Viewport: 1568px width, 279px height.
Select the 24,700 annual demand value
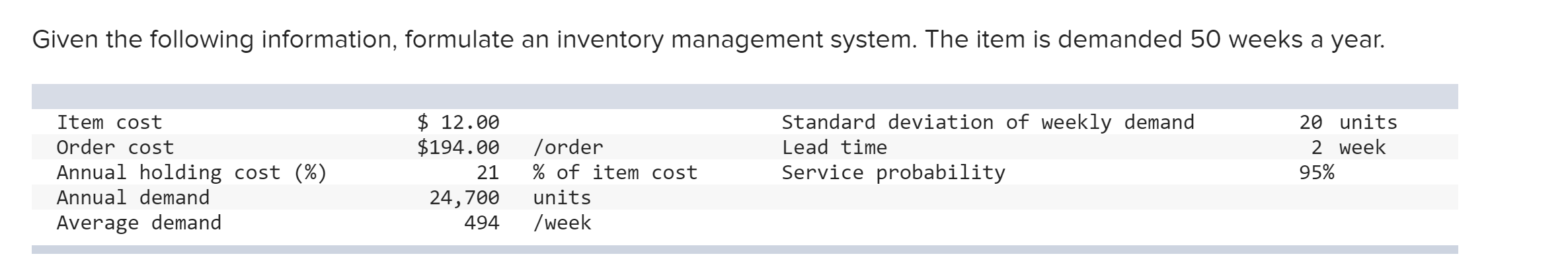465,198
